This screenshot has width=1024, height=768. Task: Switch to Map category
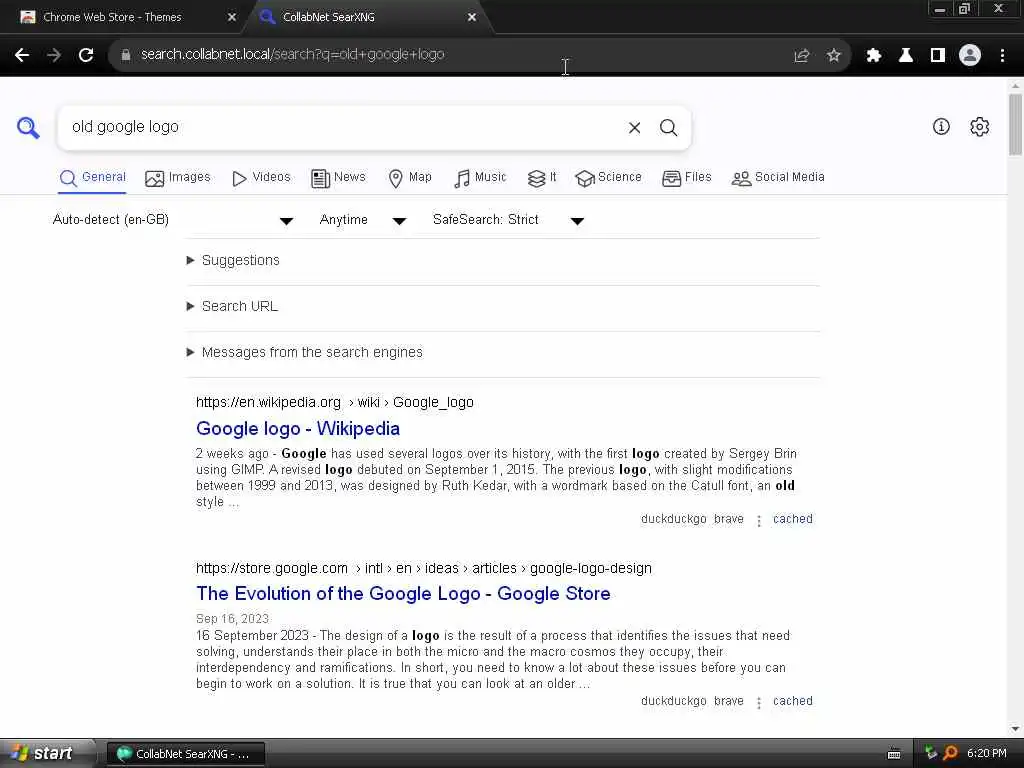click(409, 178)
